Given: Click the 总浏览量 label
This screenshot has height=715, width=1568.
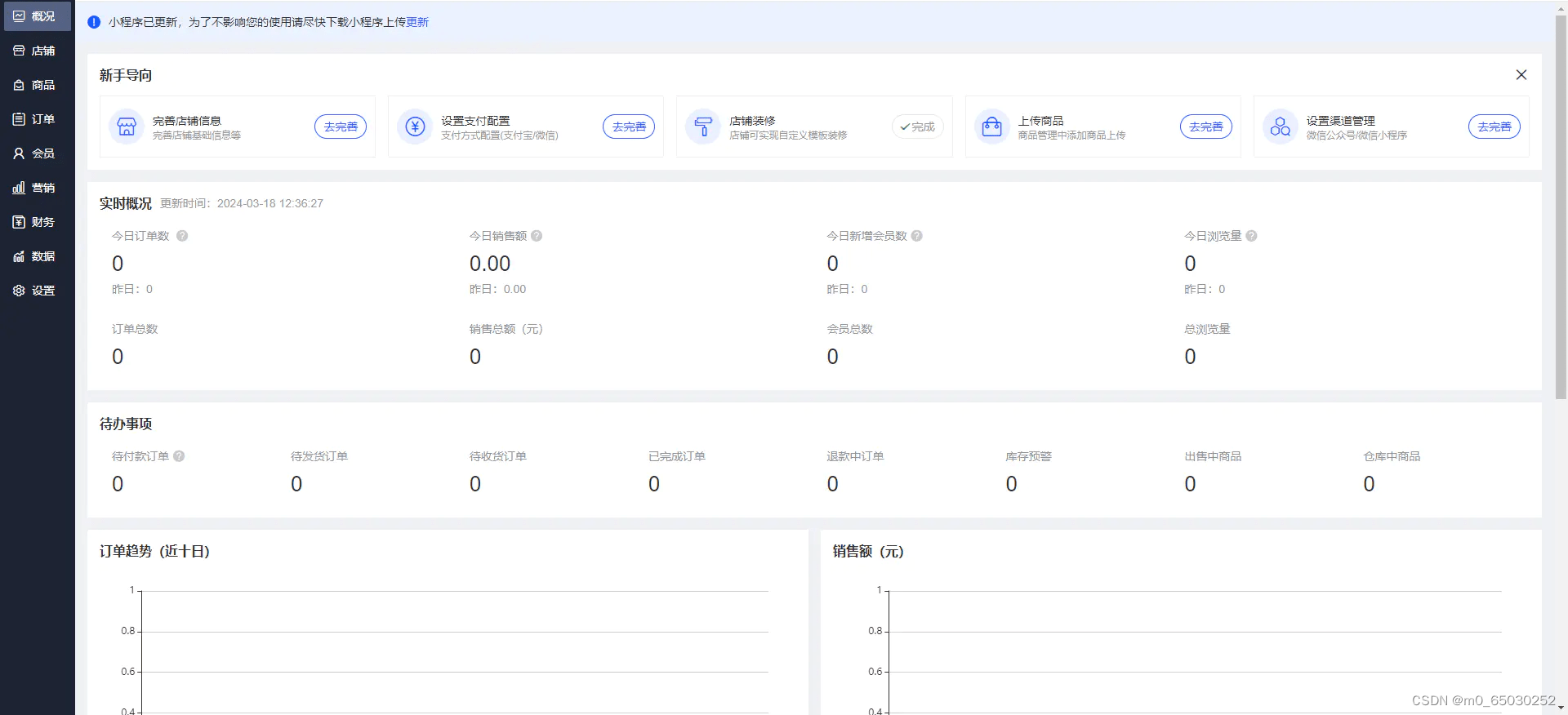Looking at the screenshot, I should click(x=1208, y=329).
